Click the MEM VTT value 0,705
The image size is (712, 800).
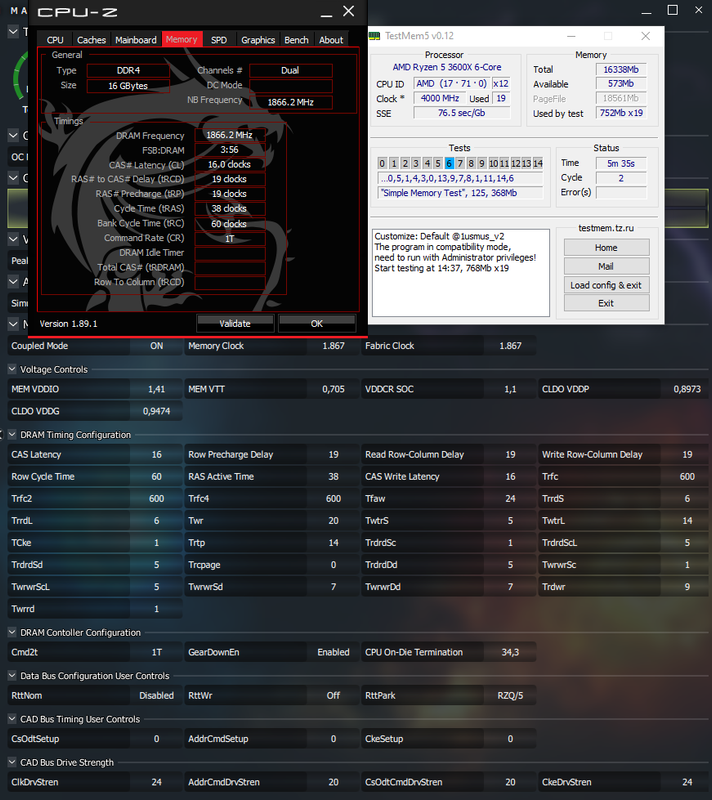(333, 389)
